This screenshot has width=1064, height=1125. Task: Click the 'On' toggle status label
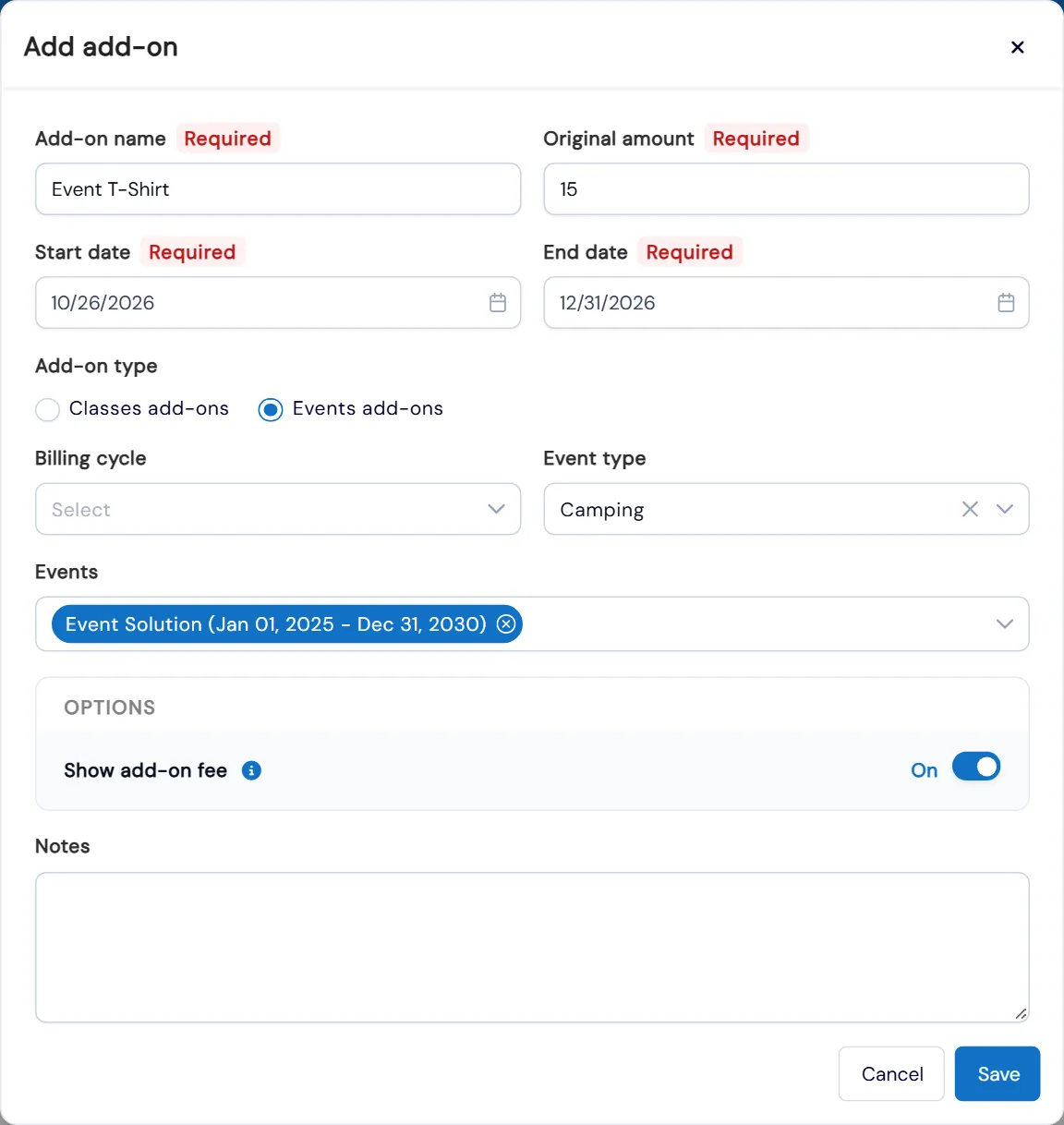tap(924, 770)
